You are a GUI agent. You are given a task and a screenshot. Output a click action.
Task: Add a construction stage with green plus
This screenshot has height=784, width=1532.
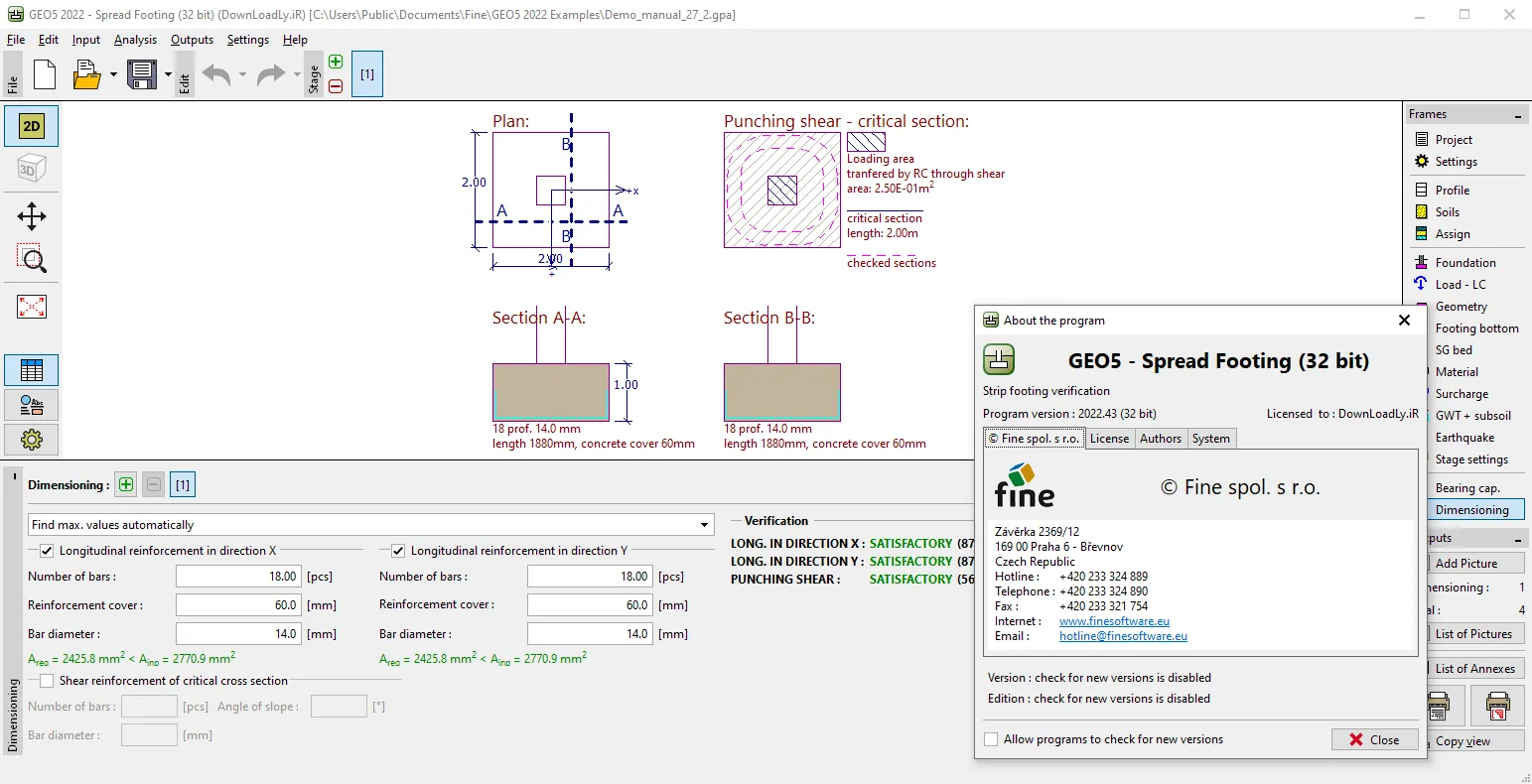pyautogui.click(x=336, y=62)
